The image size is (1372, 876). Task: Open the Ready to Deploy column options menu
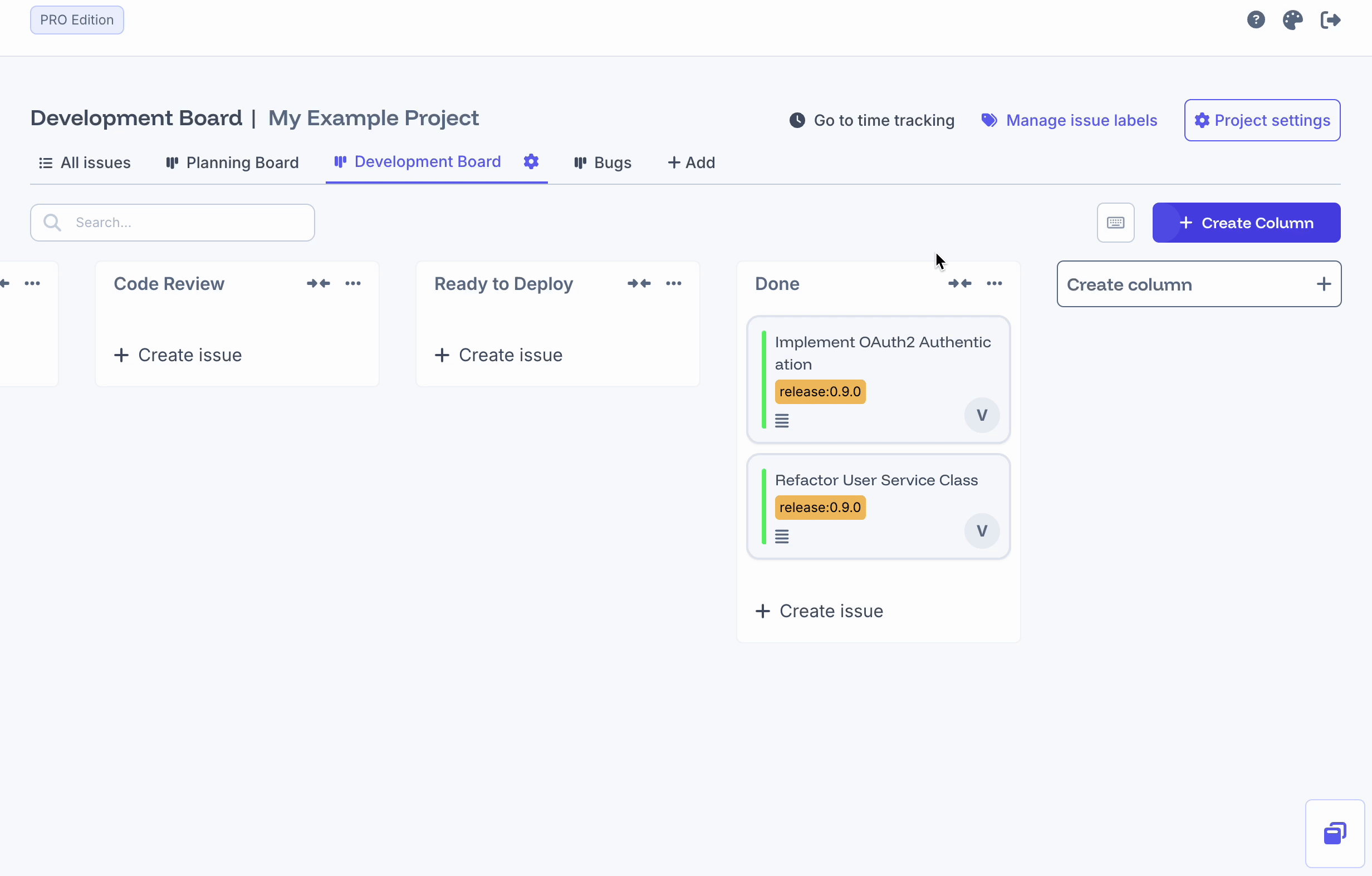[673, 284]
